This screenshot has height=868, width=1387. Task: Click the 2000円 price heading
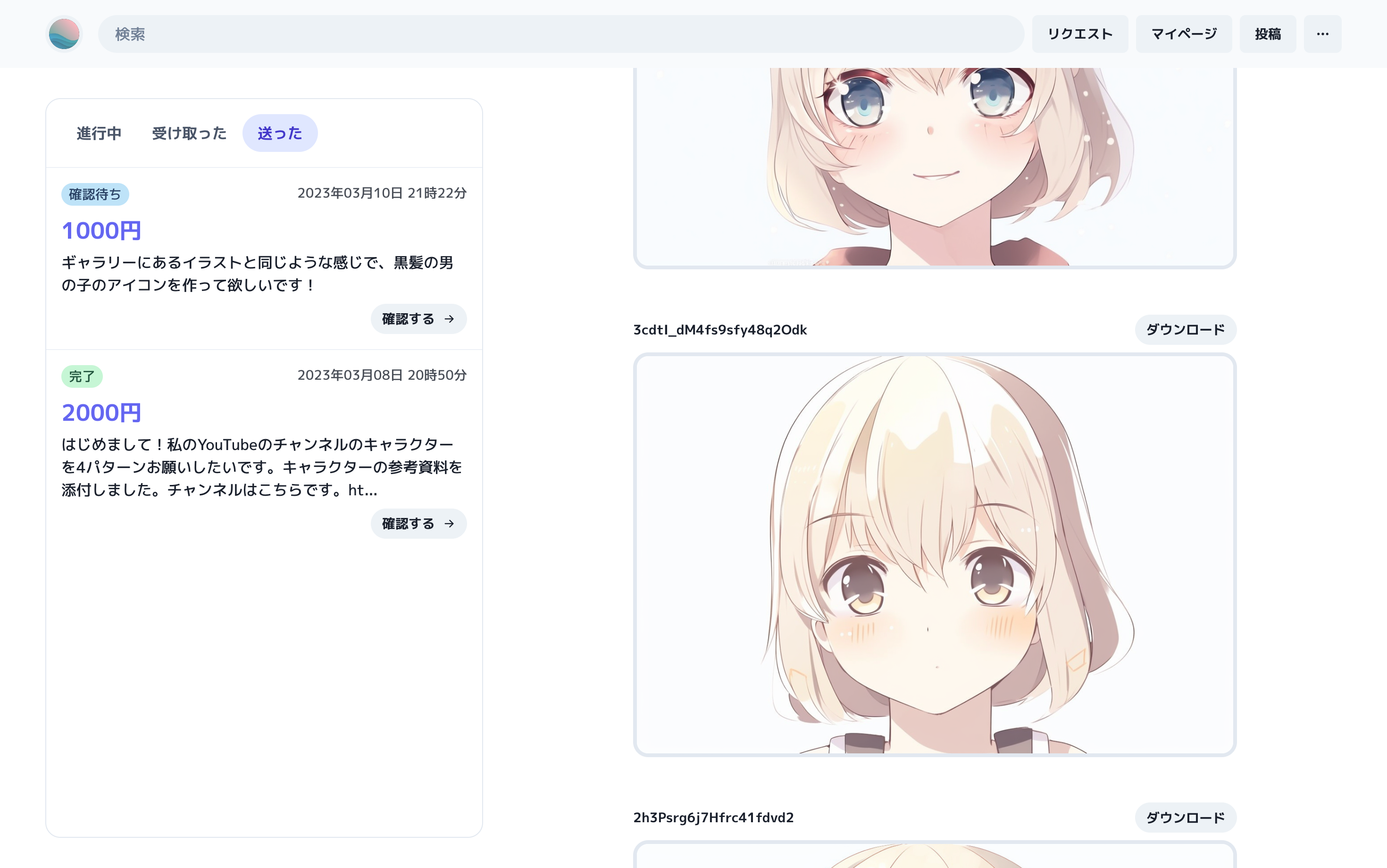pyautogui.click(x=101, y=413)
